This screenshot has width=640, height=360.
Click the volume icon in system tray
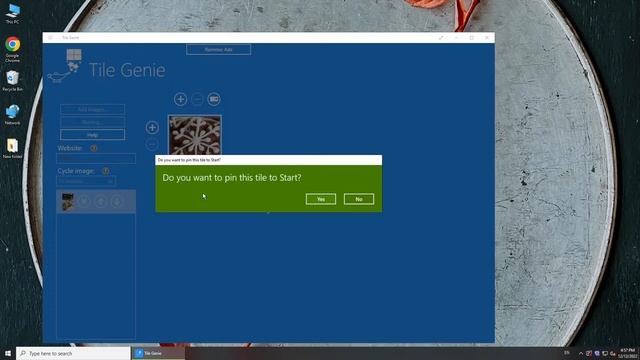pos(613,353)
